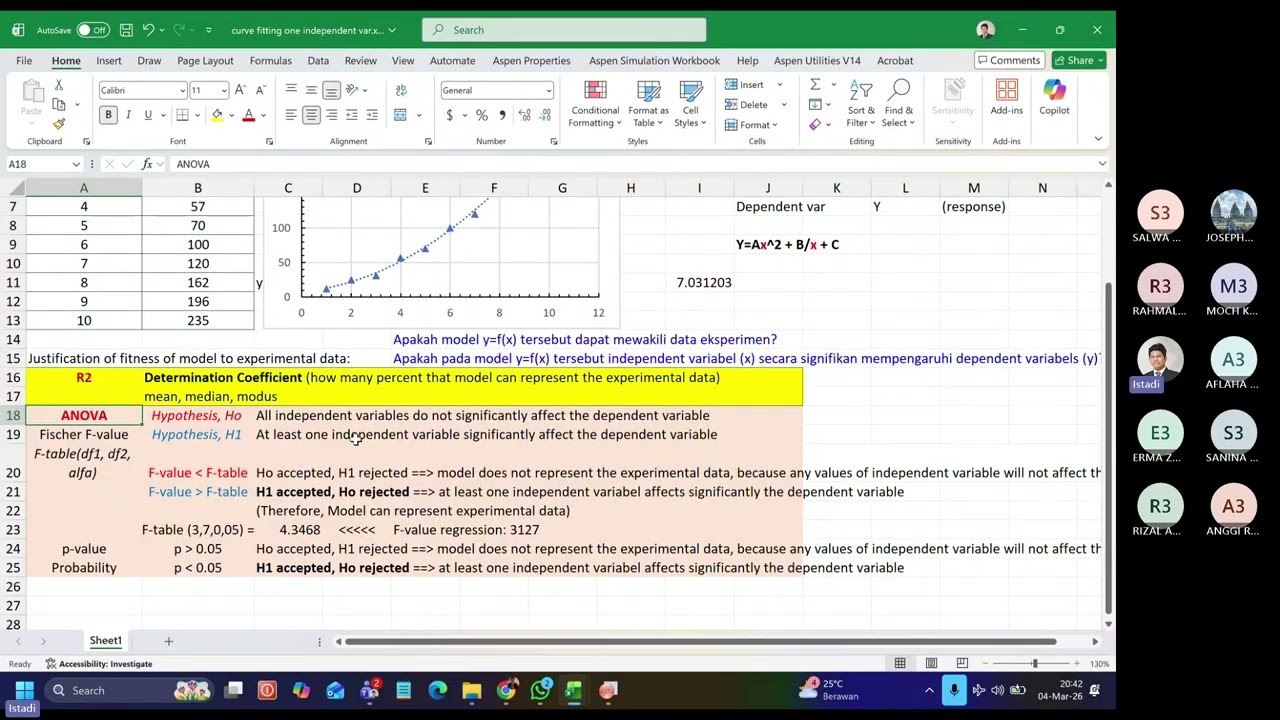Click Increase Indent icon

[371, 115]
